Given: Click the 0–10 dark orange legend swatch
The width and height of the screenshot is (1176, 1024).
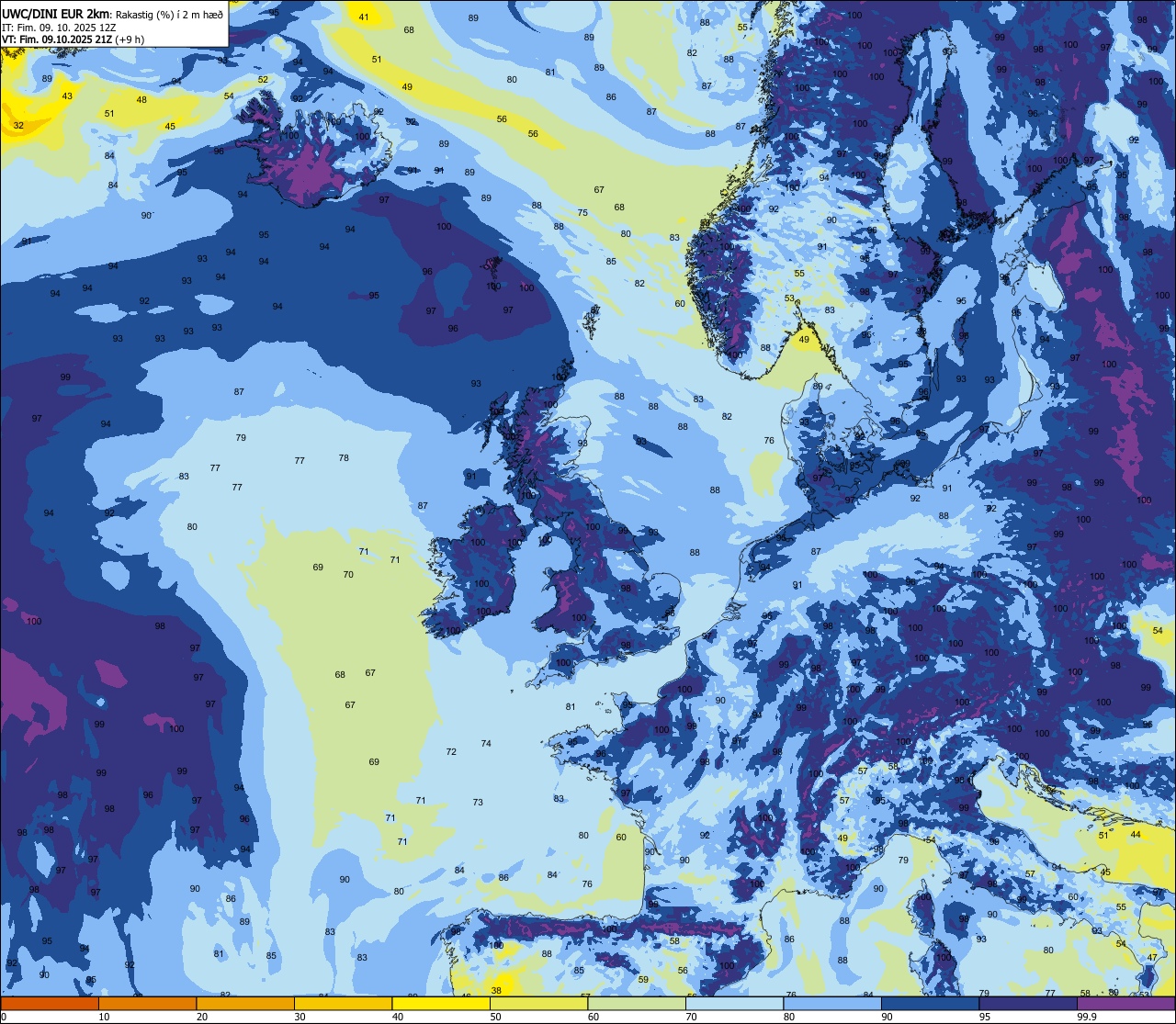Looking at the screenshot, I should [50, 1003].
